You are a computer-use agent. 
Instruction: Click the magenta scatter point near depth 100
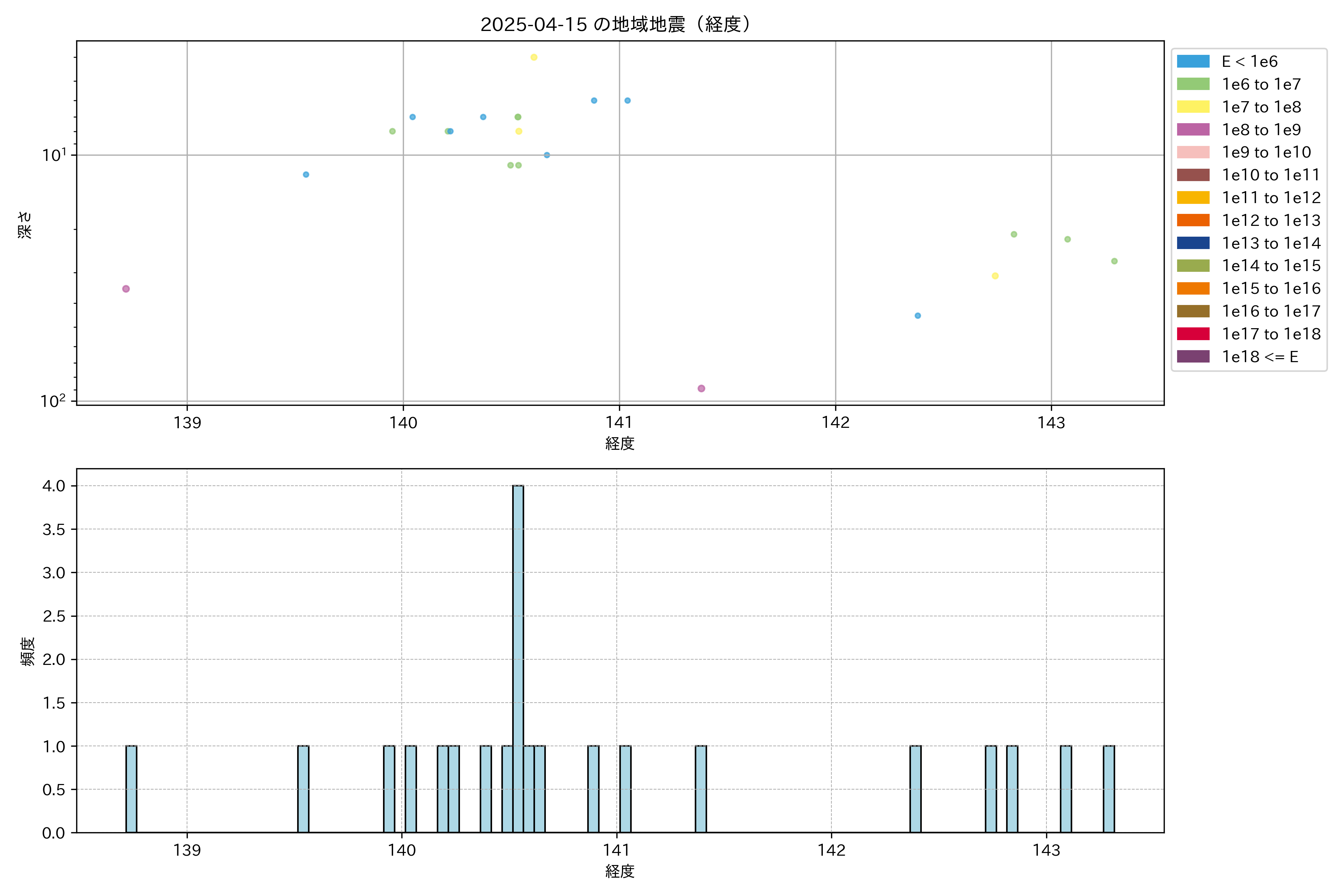(701, 389)
